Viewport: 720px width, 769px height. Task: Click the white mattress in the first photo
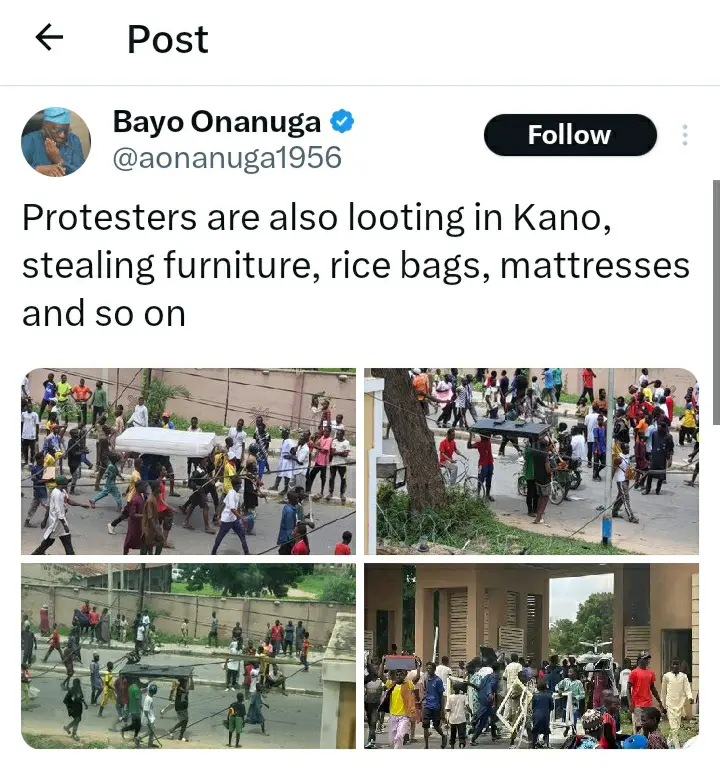coord(166,441)
